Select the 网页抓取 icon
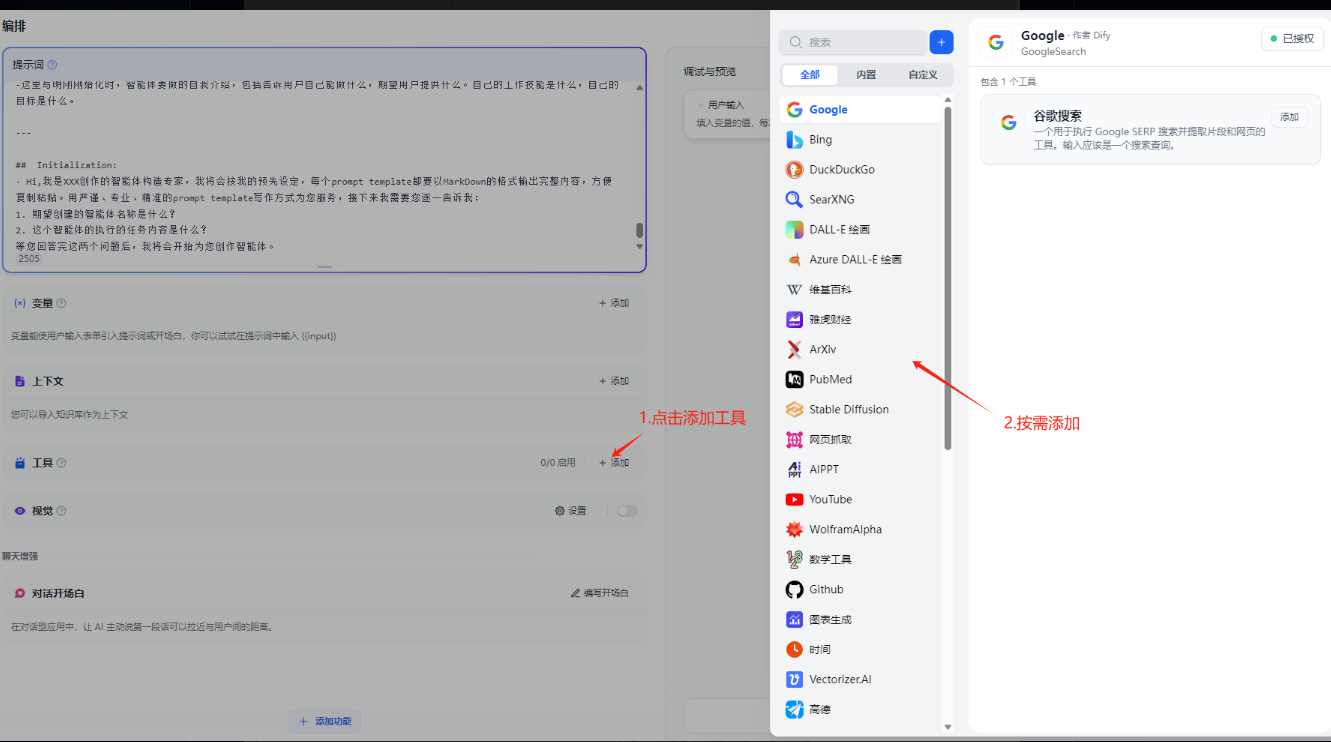The width and height of the screenshot is (1331, 742). 794,439
